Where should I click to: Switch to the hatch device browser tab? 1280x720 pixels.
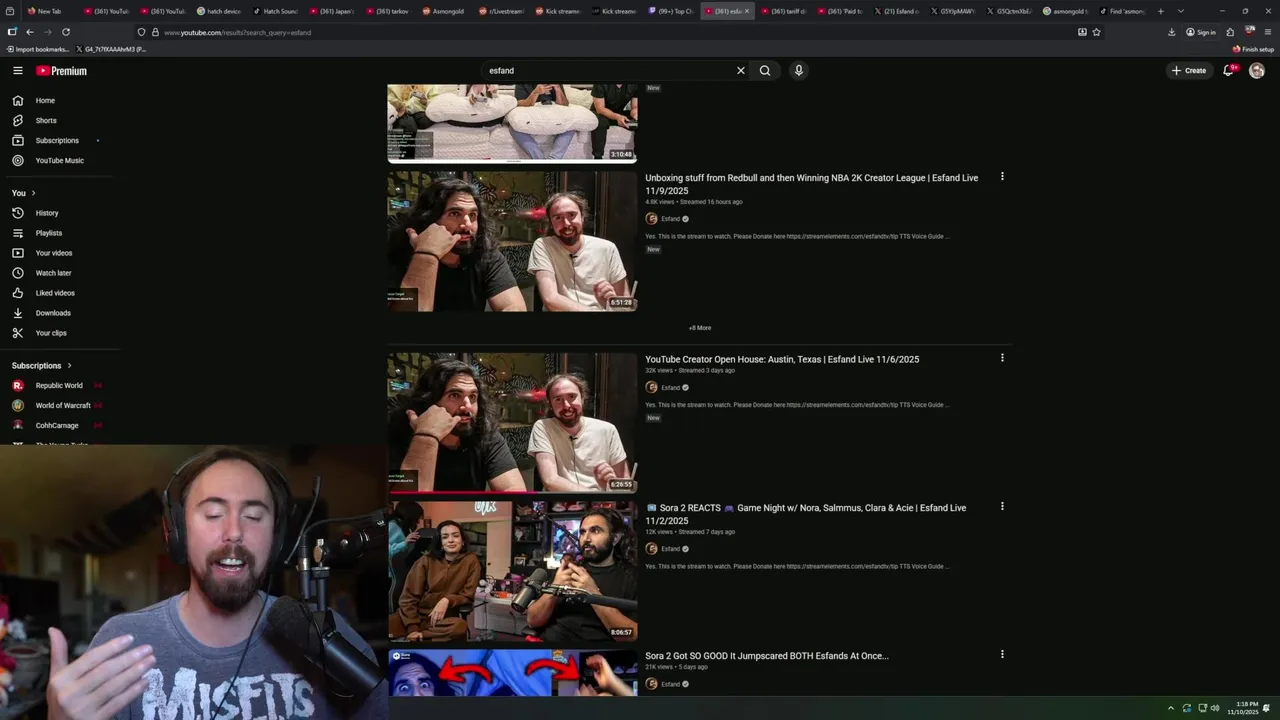tap(219, 11)
